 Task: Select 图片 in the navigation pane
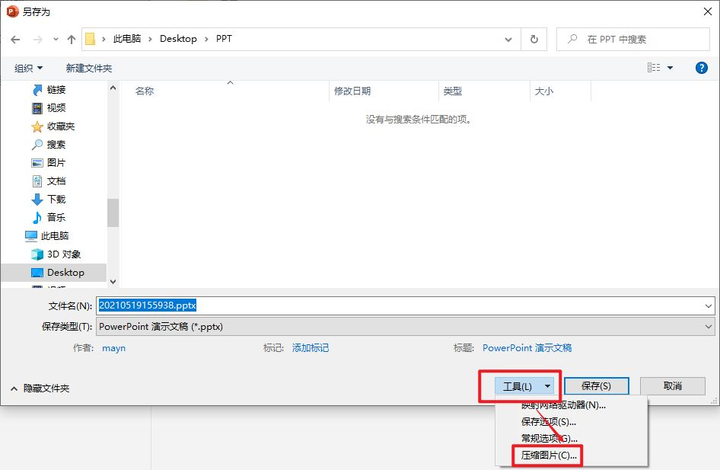point(55,163)
